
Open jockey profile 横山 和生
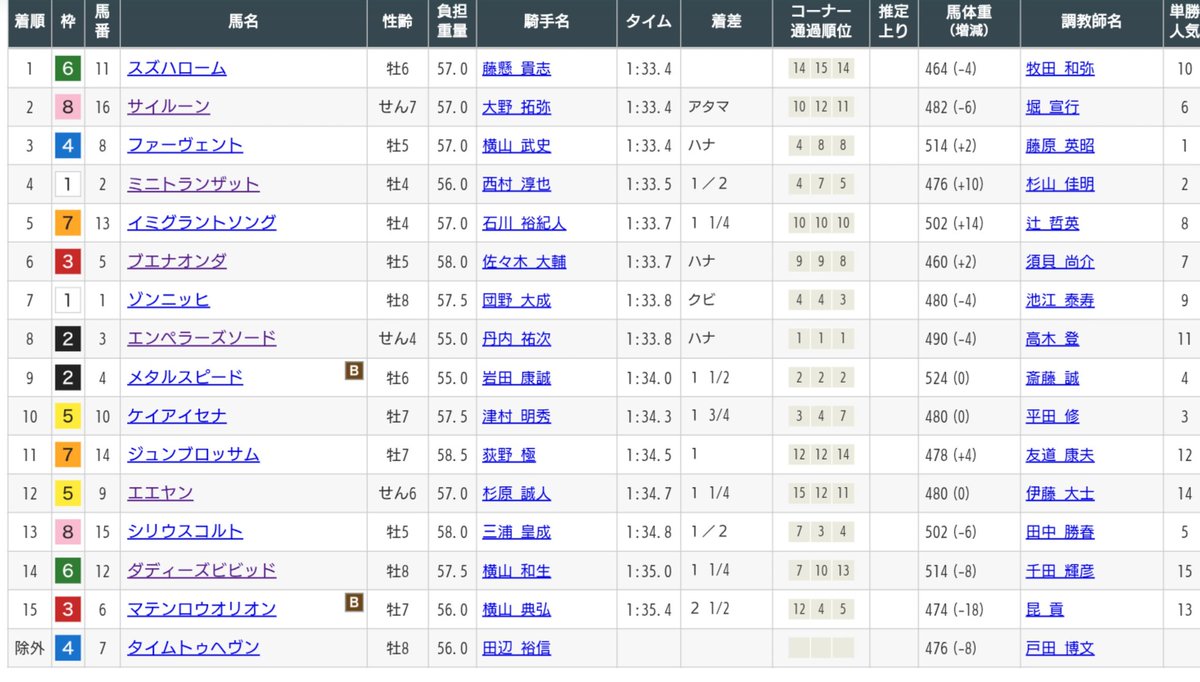[516, 572]
